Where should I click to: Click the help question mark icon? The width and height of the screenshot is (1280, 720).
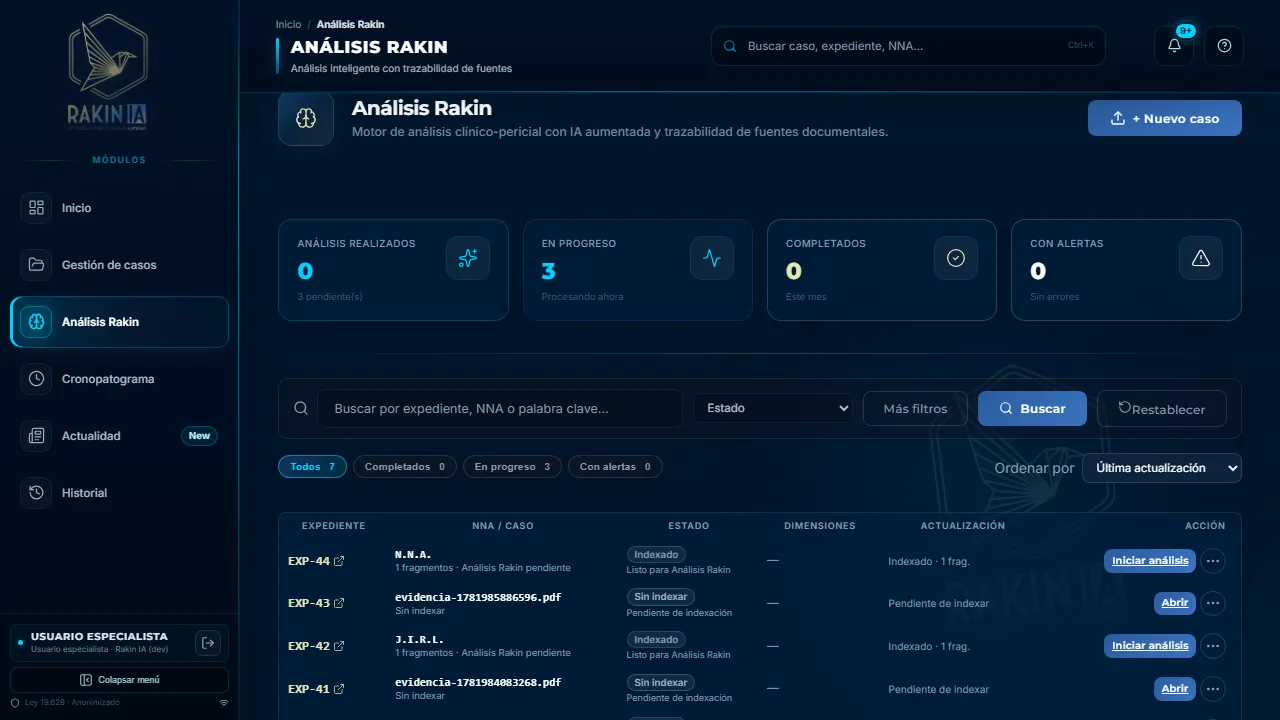click(1224, 46)
